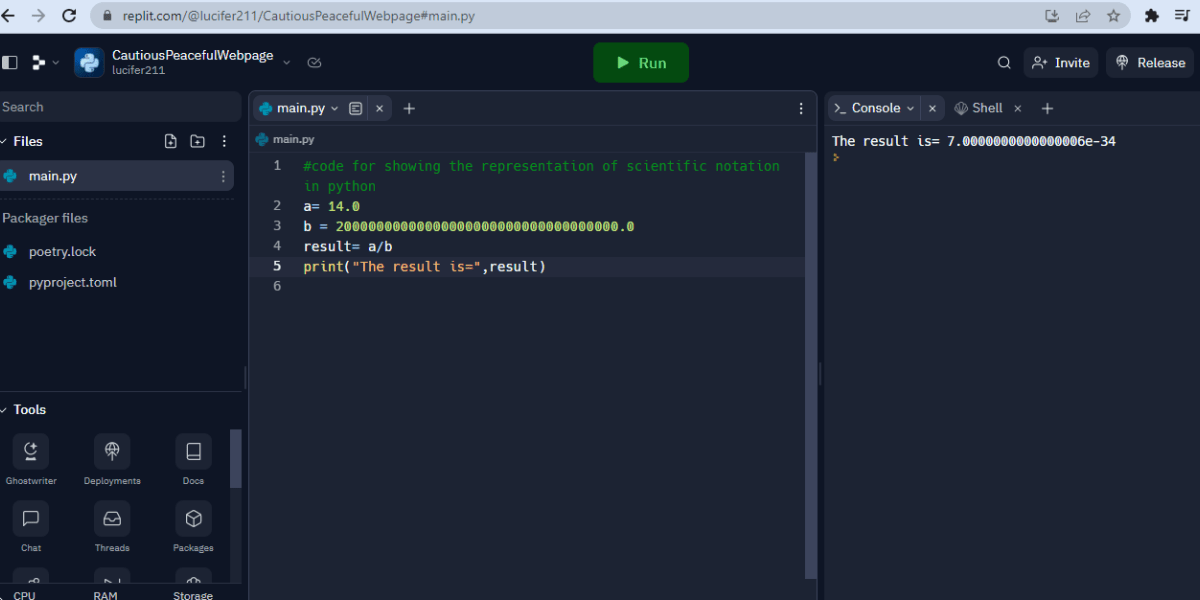Create a new folder in Files panel
Viewport: 1200px width, 600px height.
197,141
